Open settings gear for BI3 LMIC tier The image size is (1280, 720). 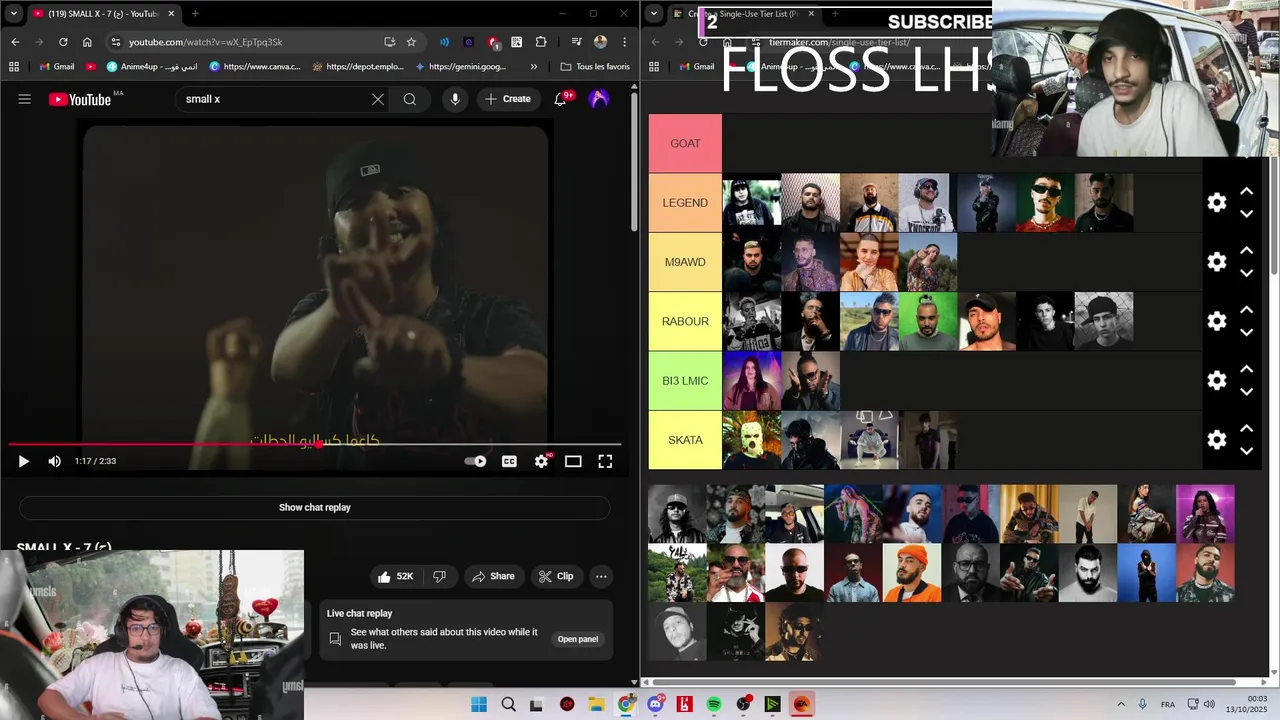coord(1217,380)
